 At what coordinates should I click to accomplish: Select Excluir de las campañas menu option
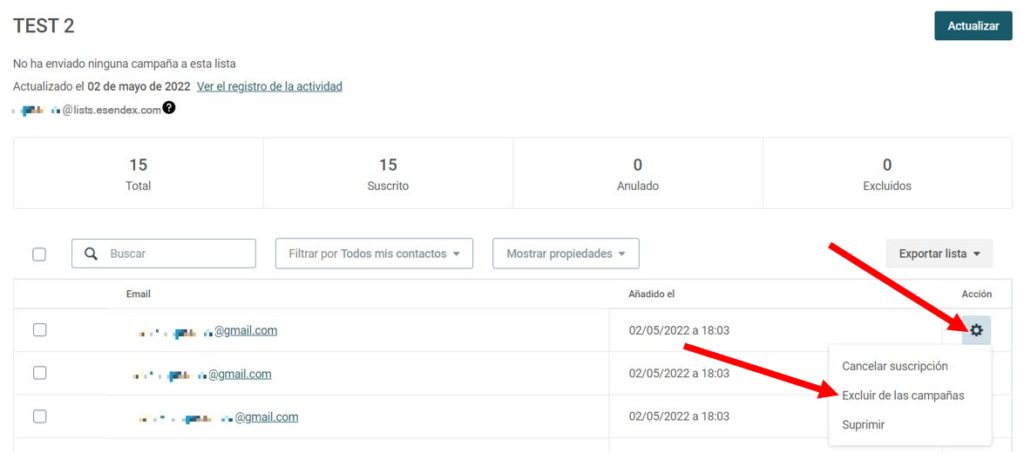click(903, 396)
